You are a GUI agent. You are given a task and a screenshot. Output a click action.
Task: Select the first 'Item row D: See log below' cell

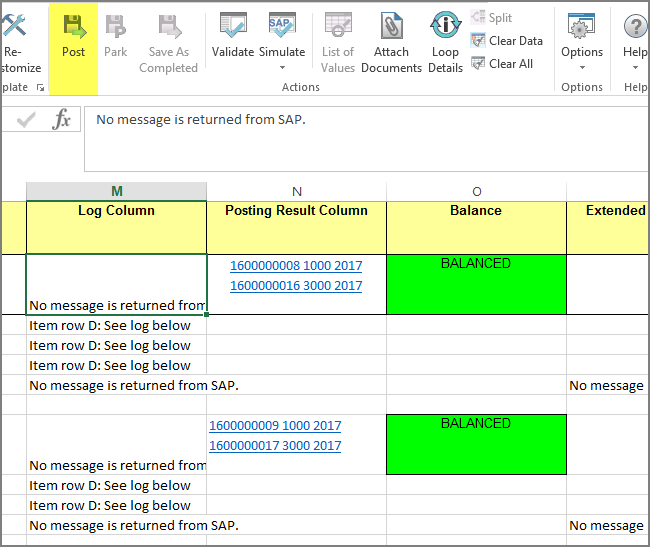click(x=116, y=325)
